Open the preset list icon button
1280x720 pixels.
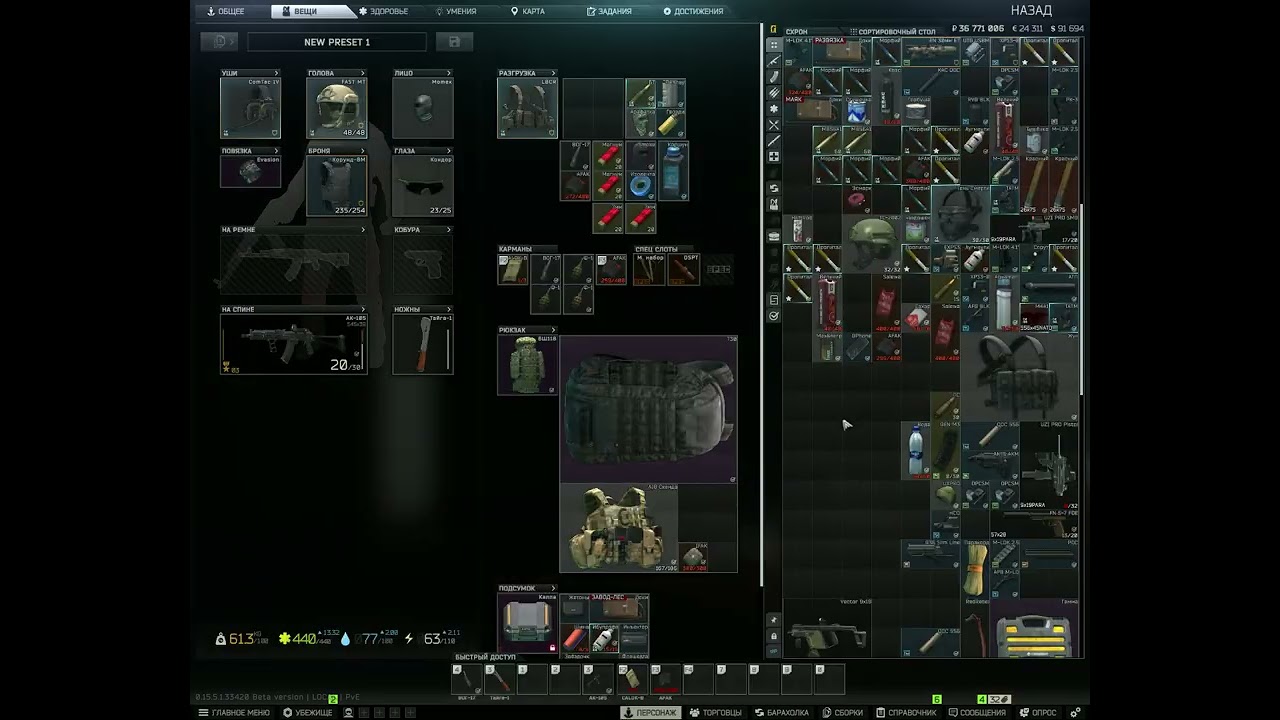pos(219,42)
